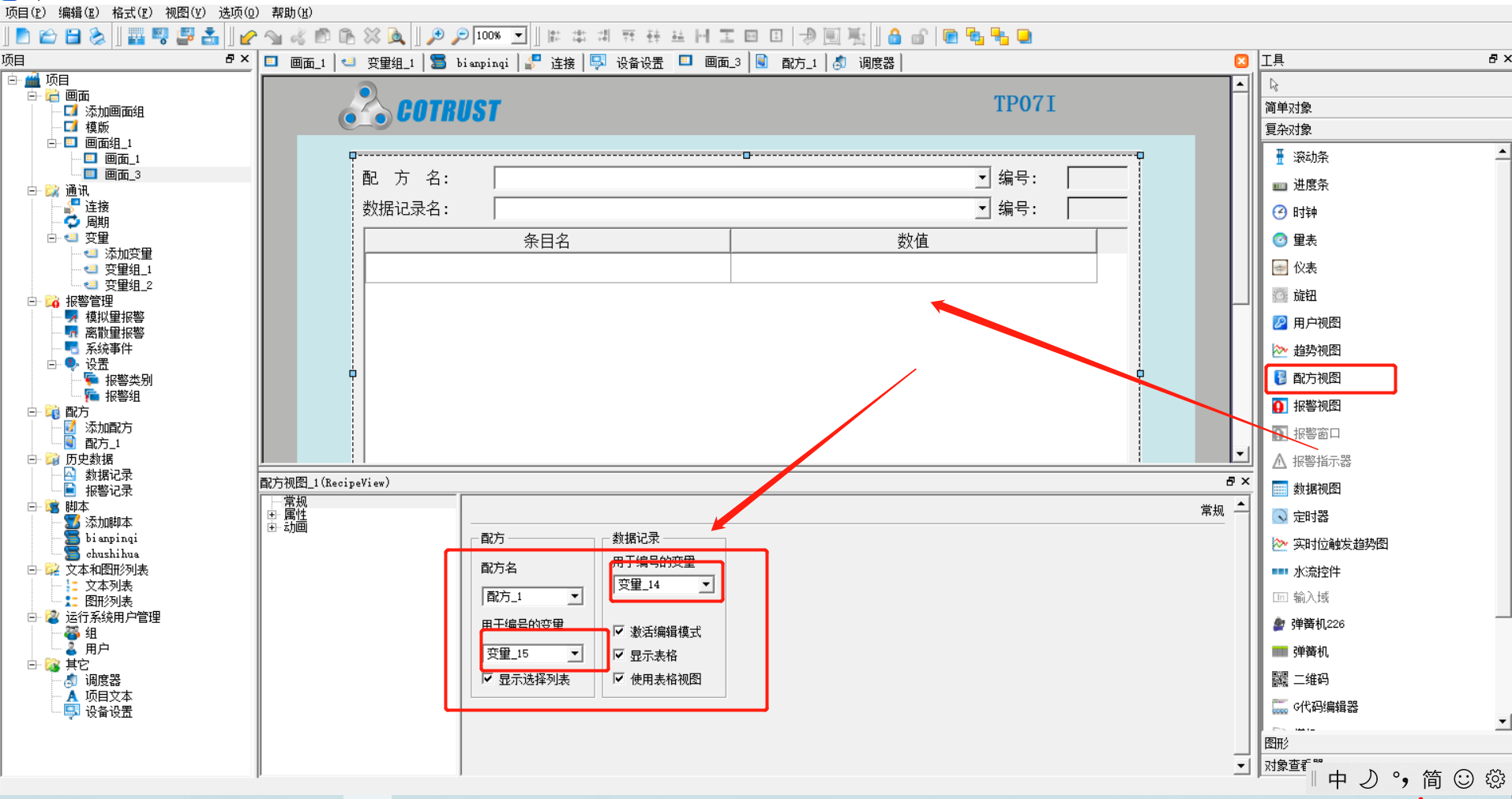Open the 100% zoom level dropdown
The height and width of the screenshot is (799, 1512).
(519, 36)
